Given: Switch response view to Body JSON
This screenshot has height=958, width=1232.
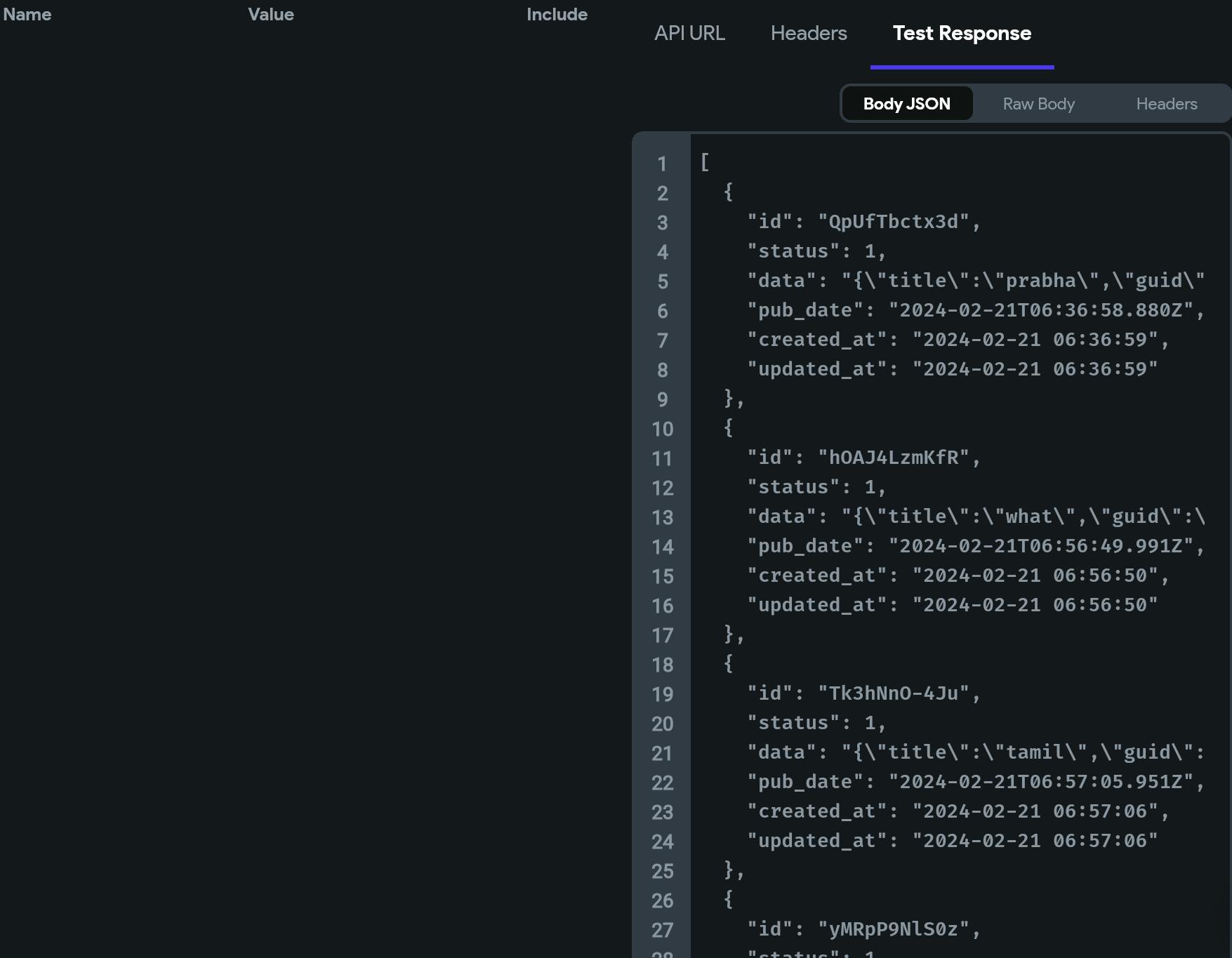Looking at the screenshot, I should pos(906,104).
